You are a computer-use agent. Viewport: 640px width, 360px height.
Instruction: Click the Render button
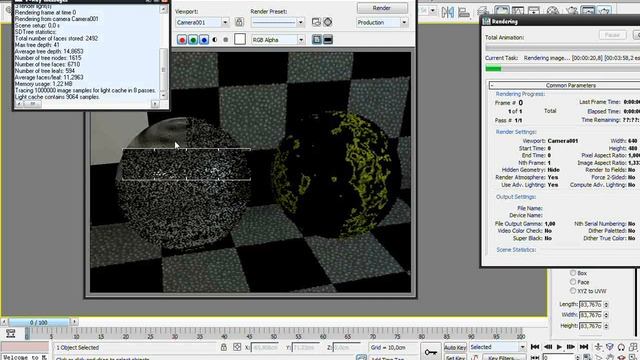click(x=382, y=8)
